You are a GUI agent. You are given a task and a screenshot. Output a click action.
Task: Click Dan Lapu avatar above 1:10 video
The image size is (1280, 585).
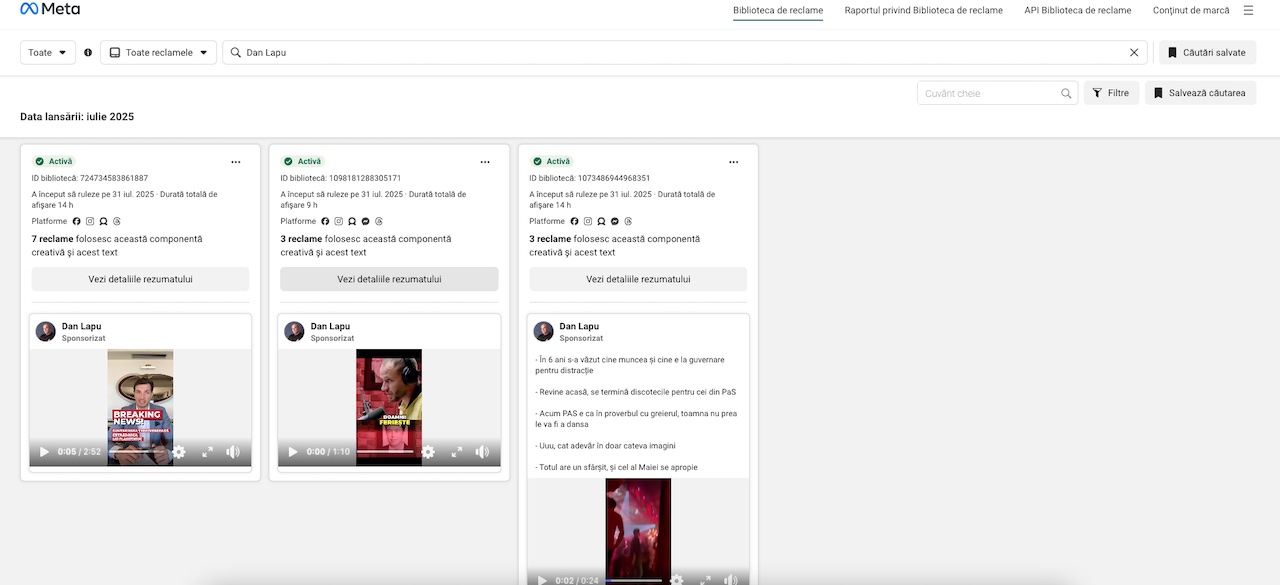click(x=294, y=332)
